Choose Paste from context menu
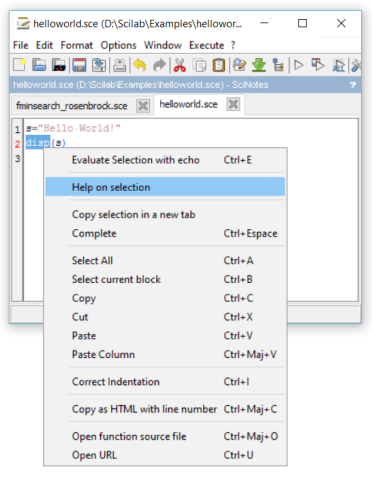372x480 pixels. (x=165, y=335)
